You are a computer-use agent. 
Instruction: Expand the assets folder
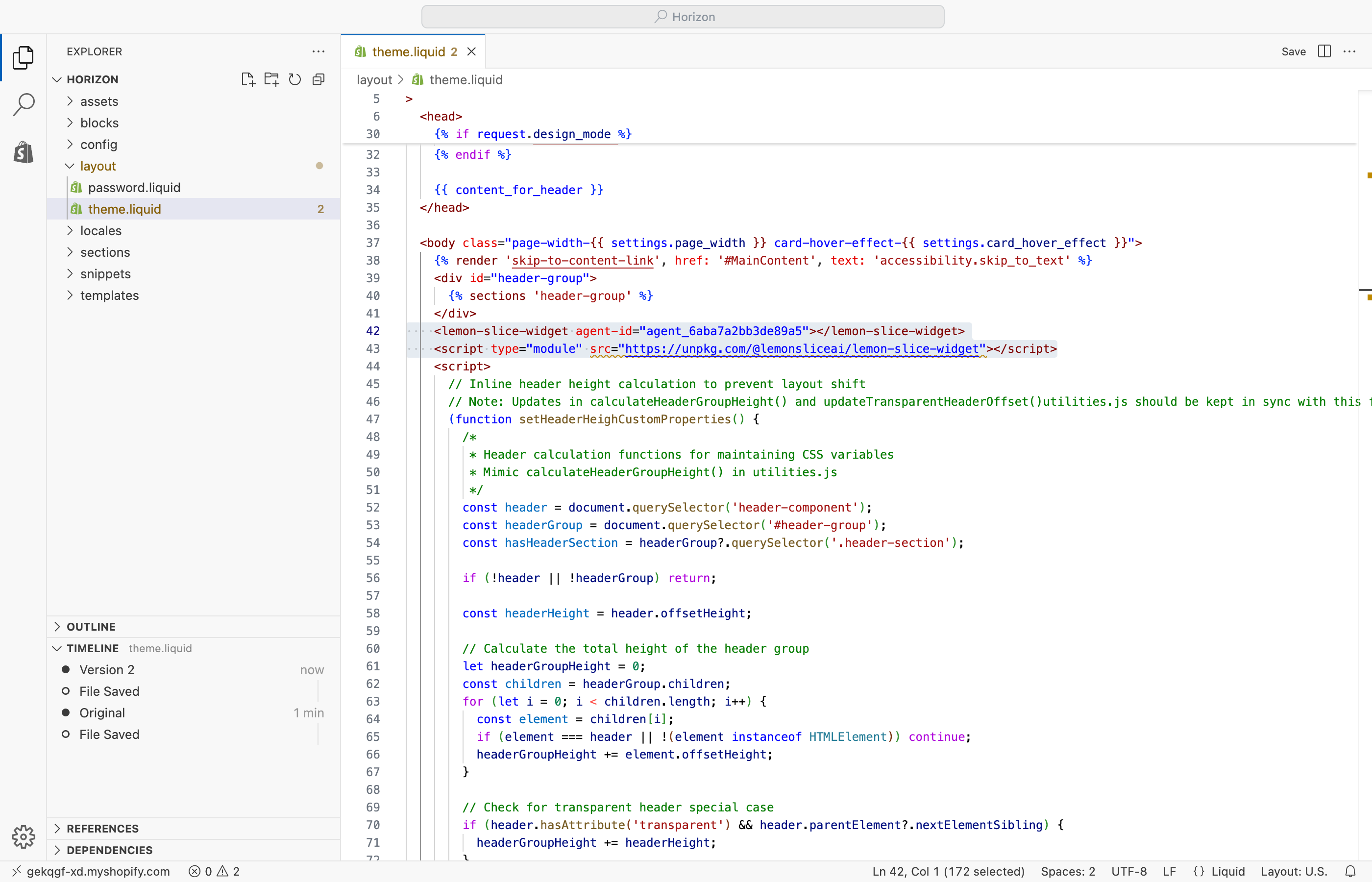(x=99, y=101)
